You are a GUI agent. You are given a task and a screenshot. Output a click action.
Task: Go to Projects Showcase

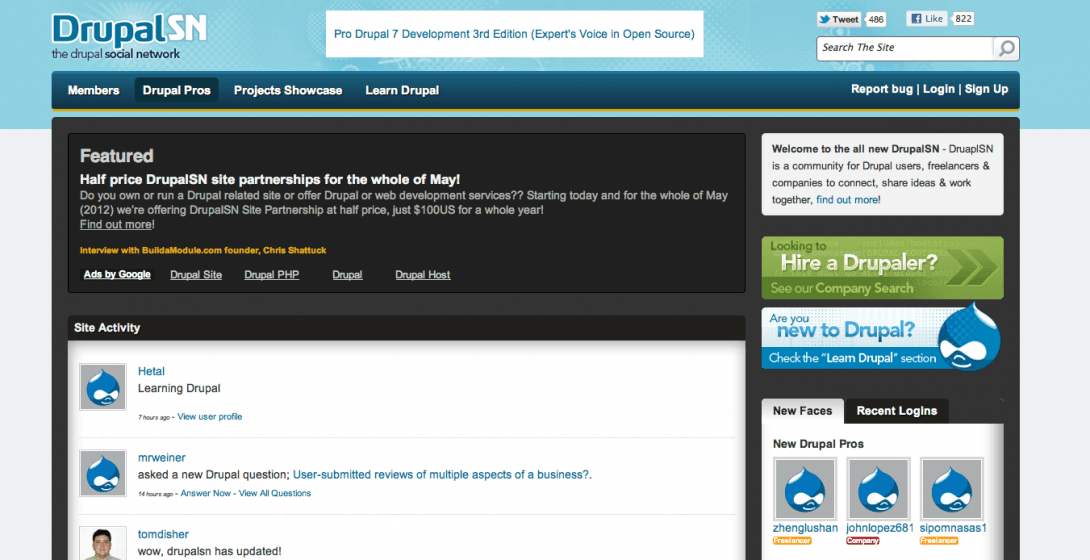pos(288,90)
